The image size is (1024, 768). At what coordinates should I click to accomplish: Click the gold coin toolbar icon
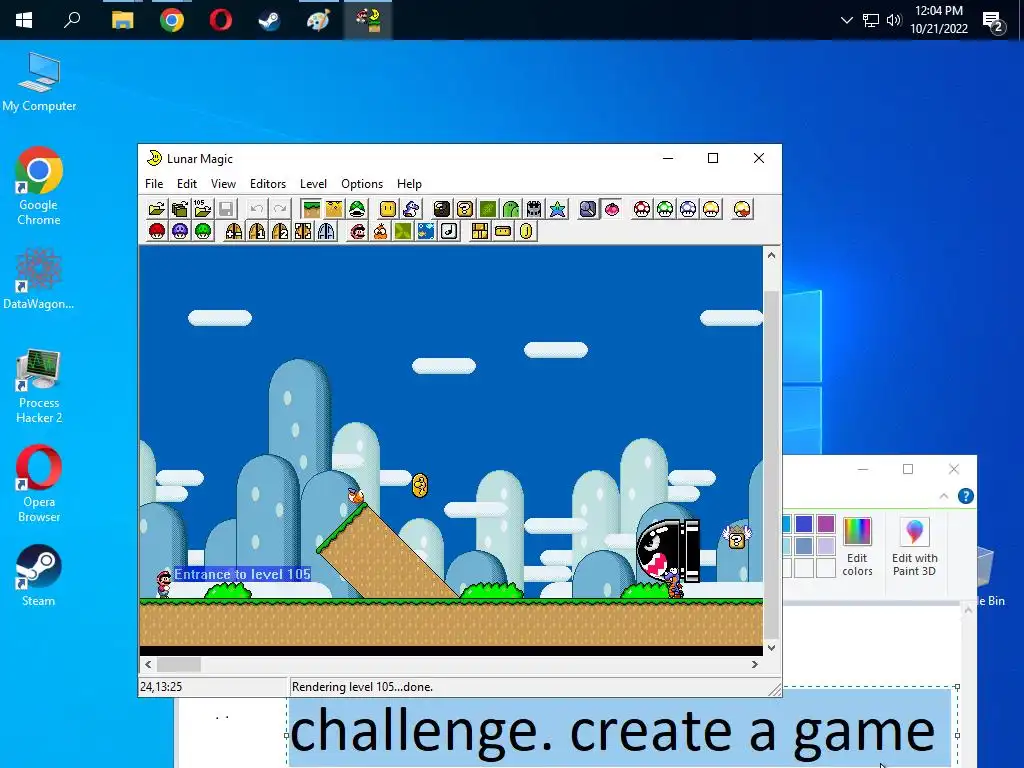[x=526, y=231]
